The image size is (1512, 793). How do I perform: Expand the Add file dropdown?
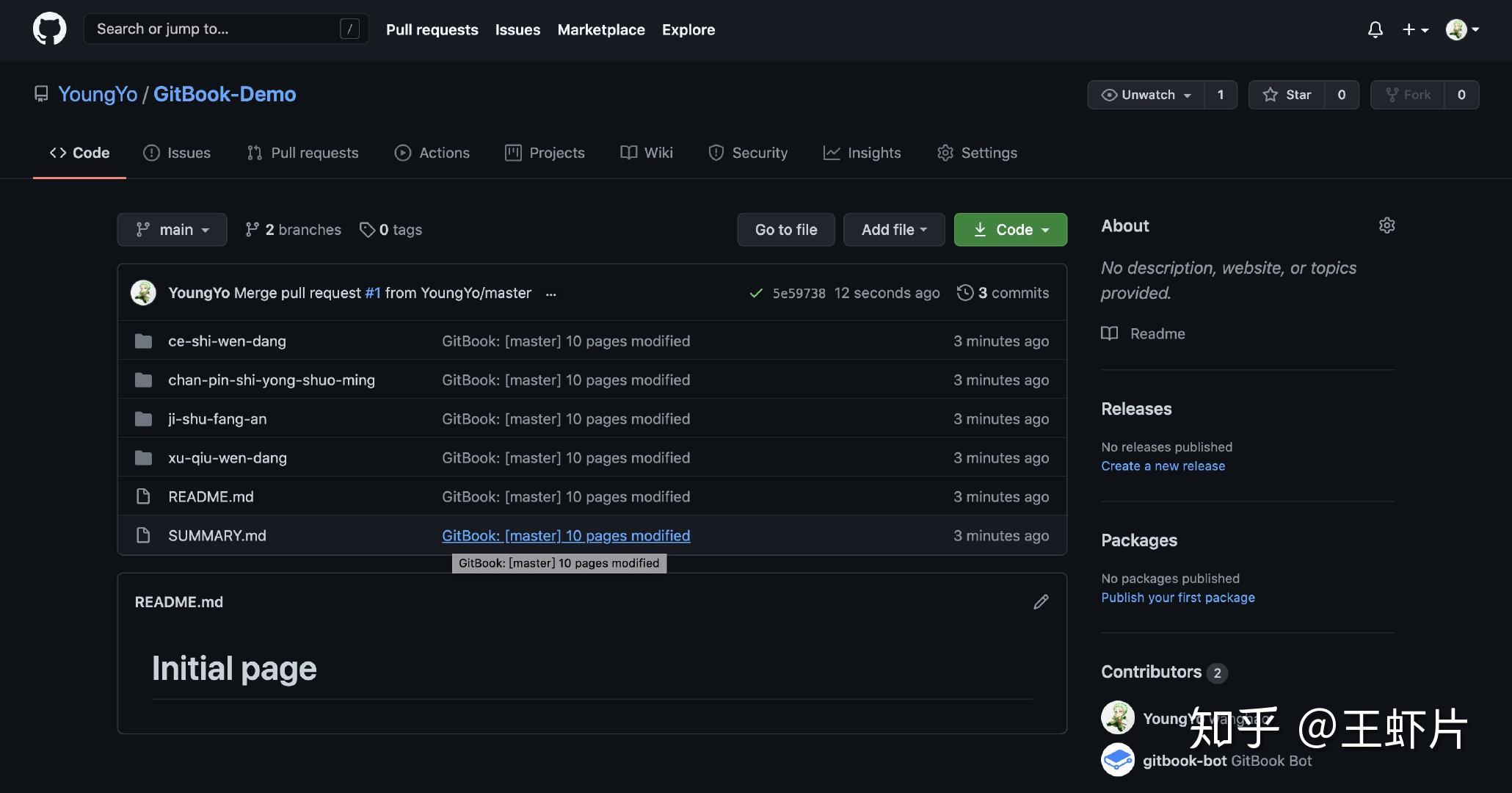tap(893, 230)
